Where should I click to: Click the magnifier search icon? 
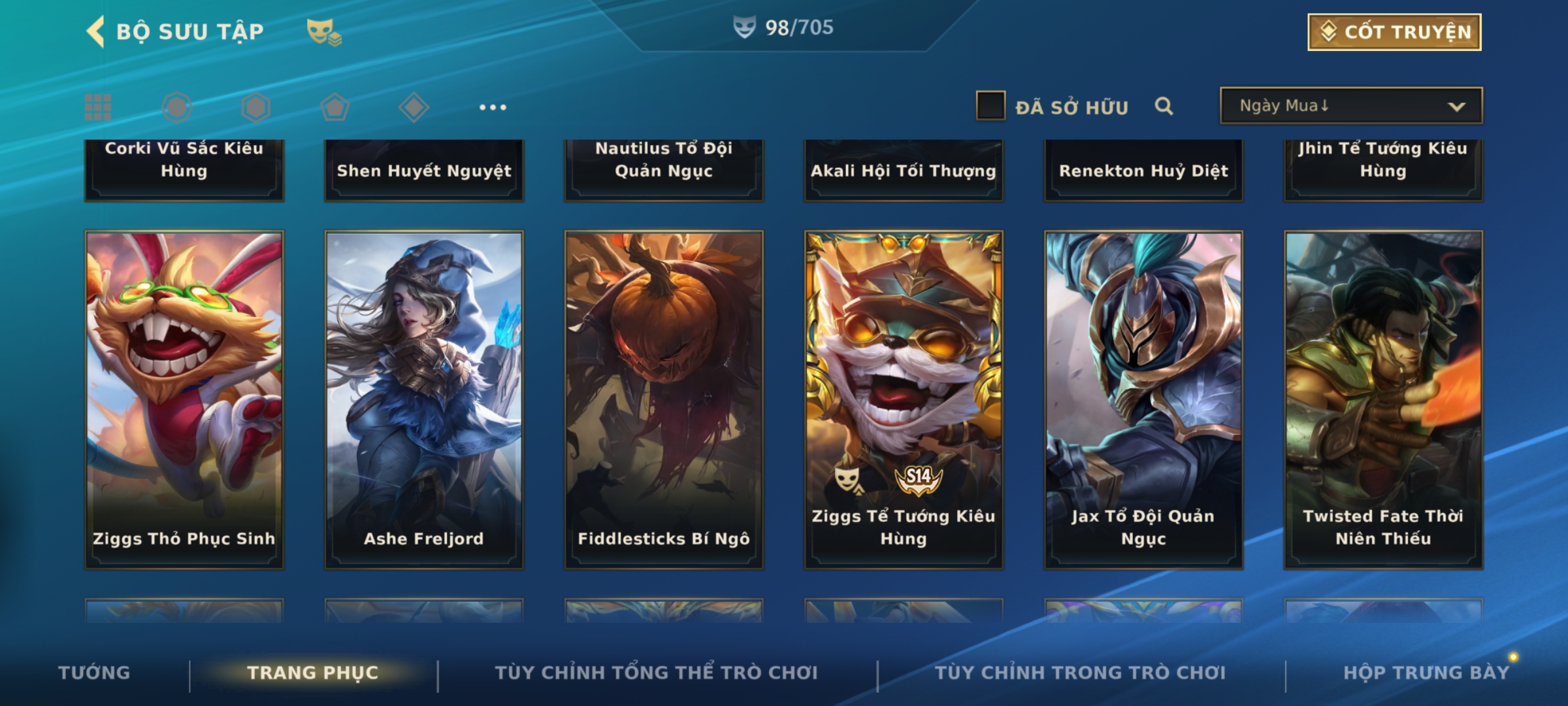1164,106
